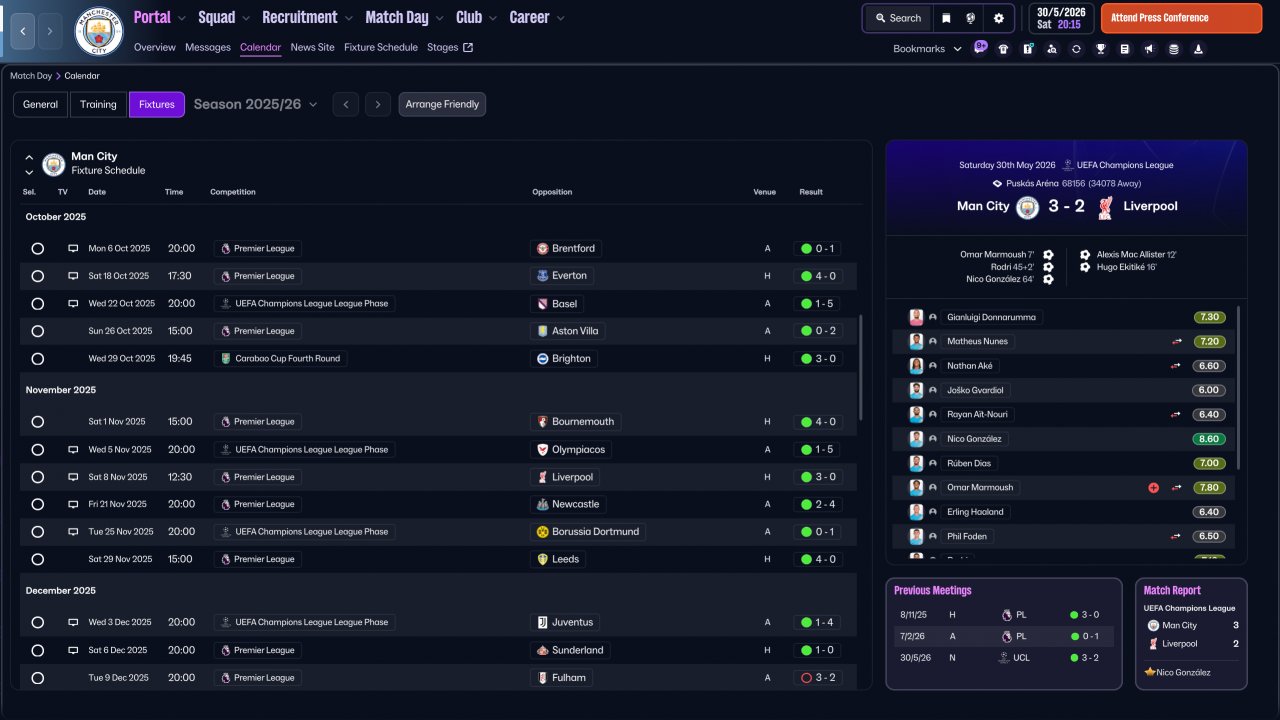Viewport: 1280px width, 720px height.
Task: Click the Arrange Friendly button
Action: 442,104
